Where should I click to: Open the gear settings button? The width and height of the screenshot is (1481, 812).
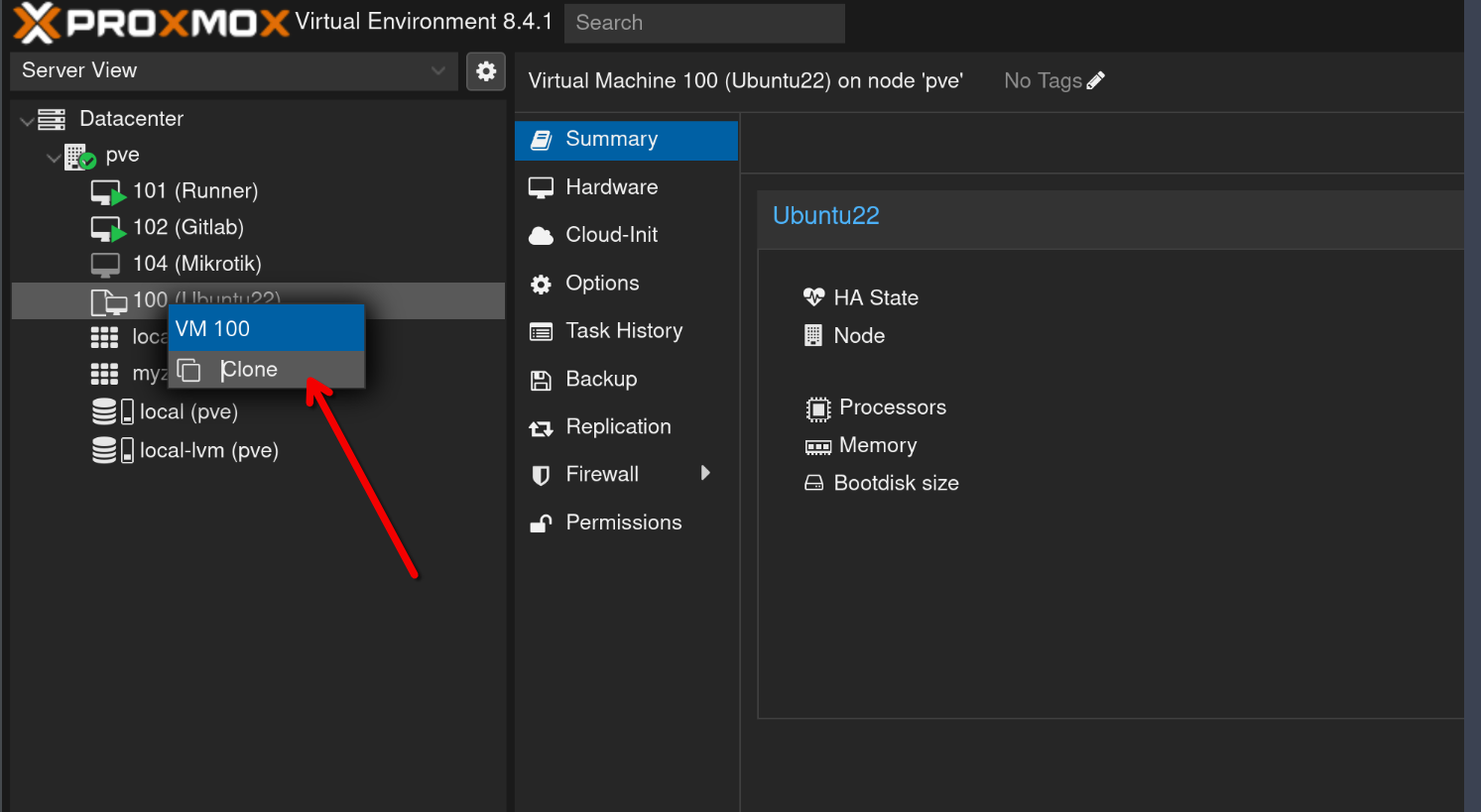pos(486,71)
